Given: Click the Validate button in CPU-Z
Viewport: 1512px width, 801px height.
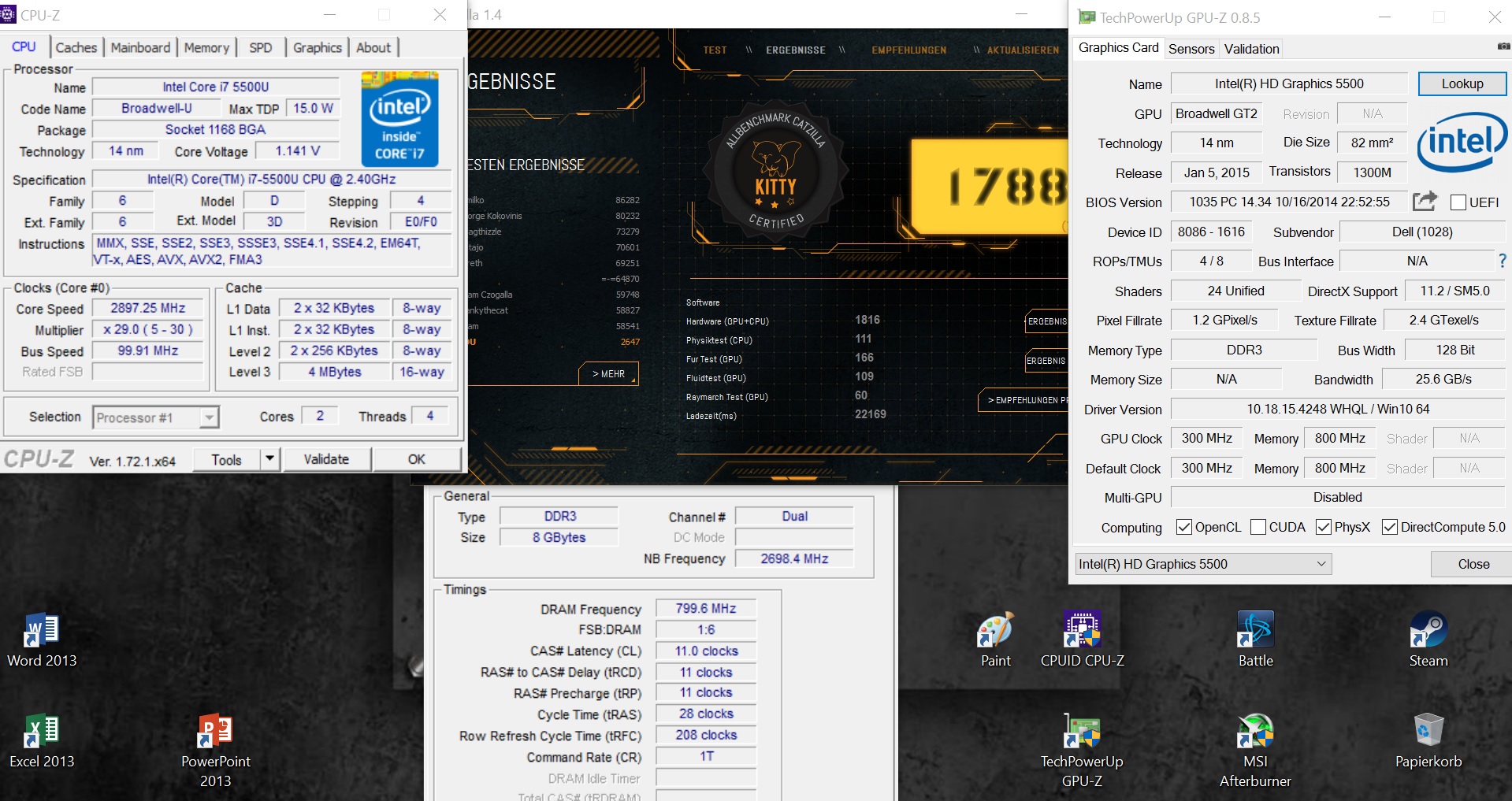Looking at the screenshot, I should 326,459.
